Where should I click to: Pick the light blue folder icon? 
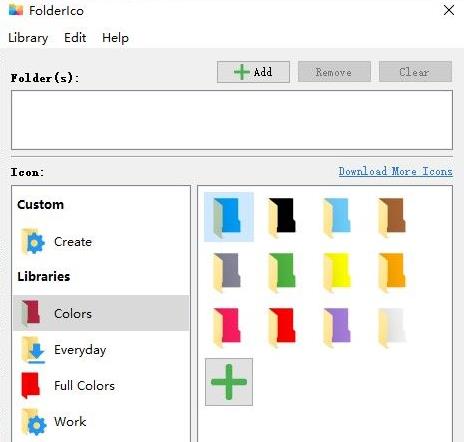point(337,217)
